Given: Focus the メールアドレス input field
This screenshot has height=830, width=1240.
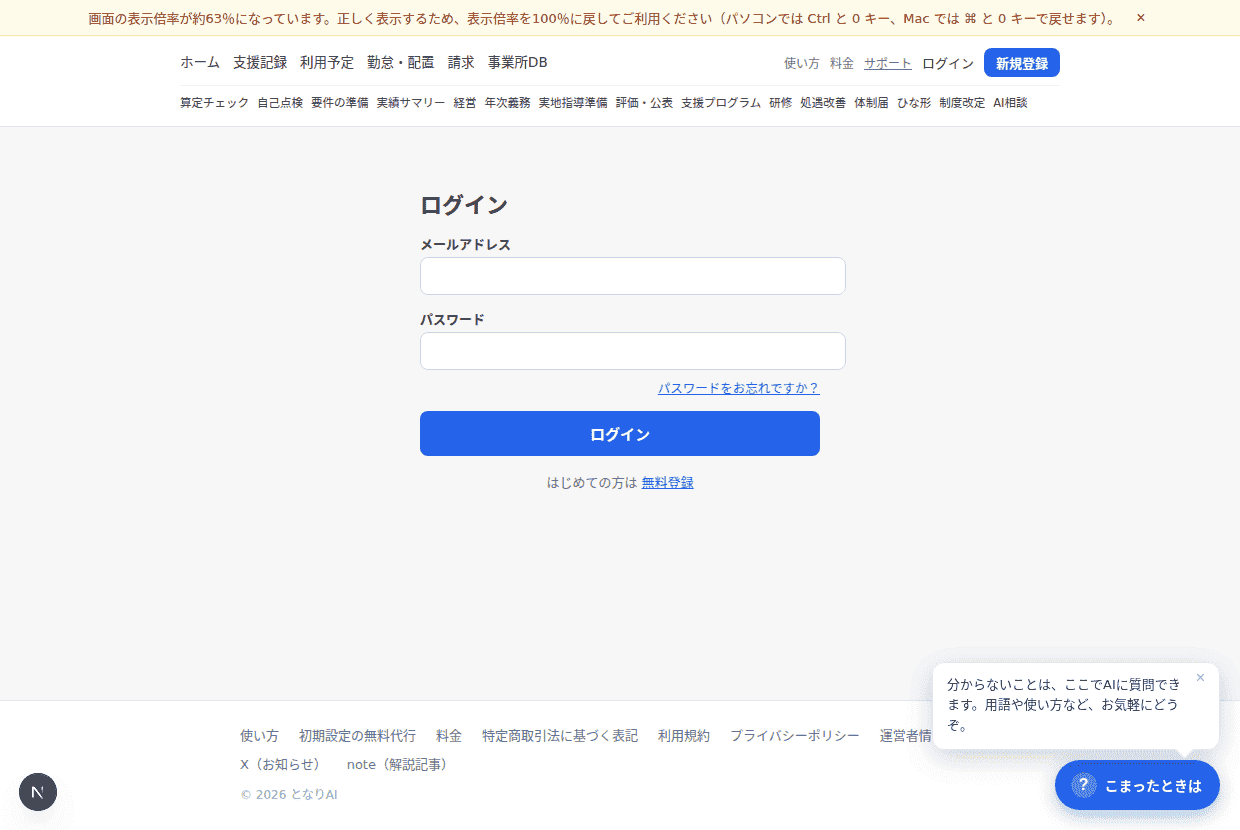Looking at the screenshot, I should pos(633,276).
